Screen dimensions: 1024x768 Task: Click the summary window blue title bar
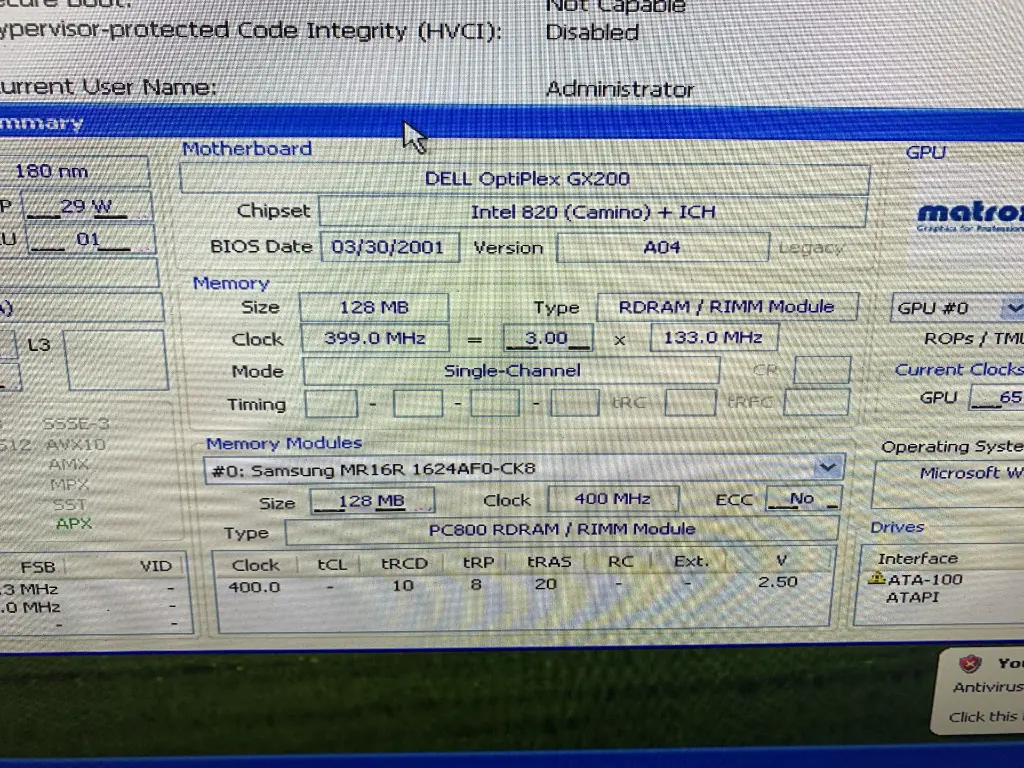point(512,123)
